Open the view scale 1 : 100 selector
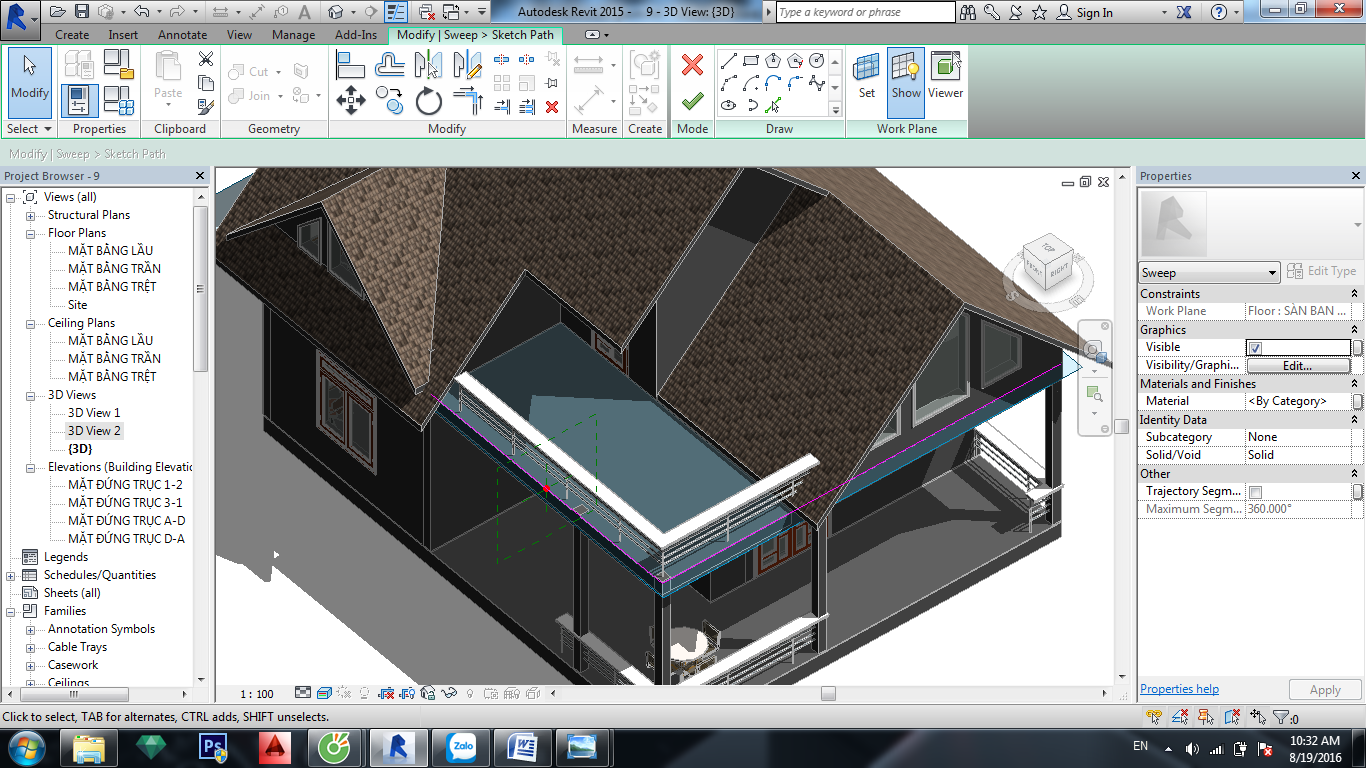 click(x=257, y=693)
